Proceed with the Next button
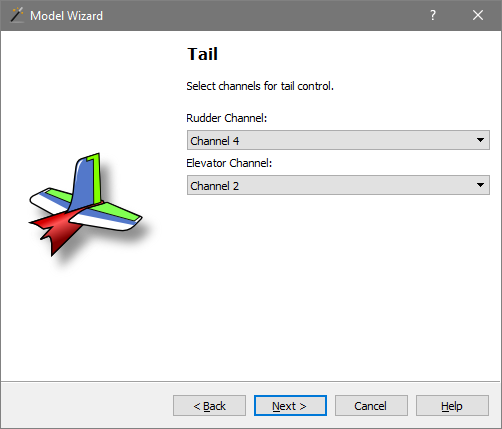The height and width of the screenshot is (429, 502). (290, 406)
